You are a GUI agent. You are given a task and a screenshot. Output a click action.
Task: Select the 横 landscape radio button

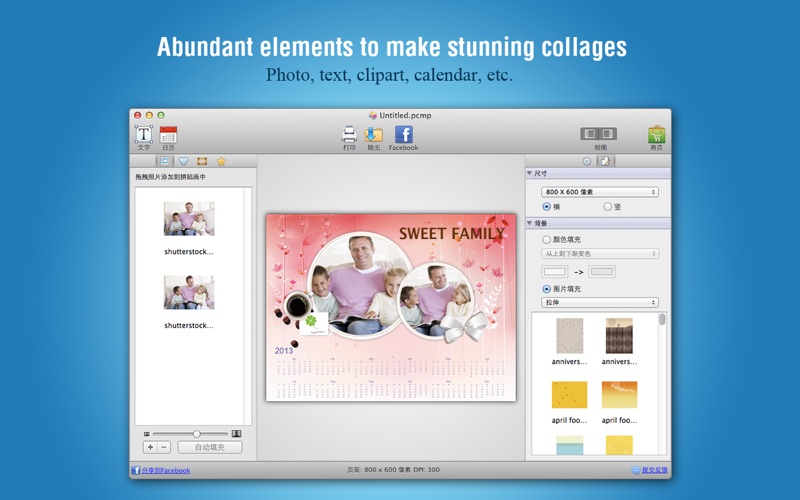[x=546, y=206]
